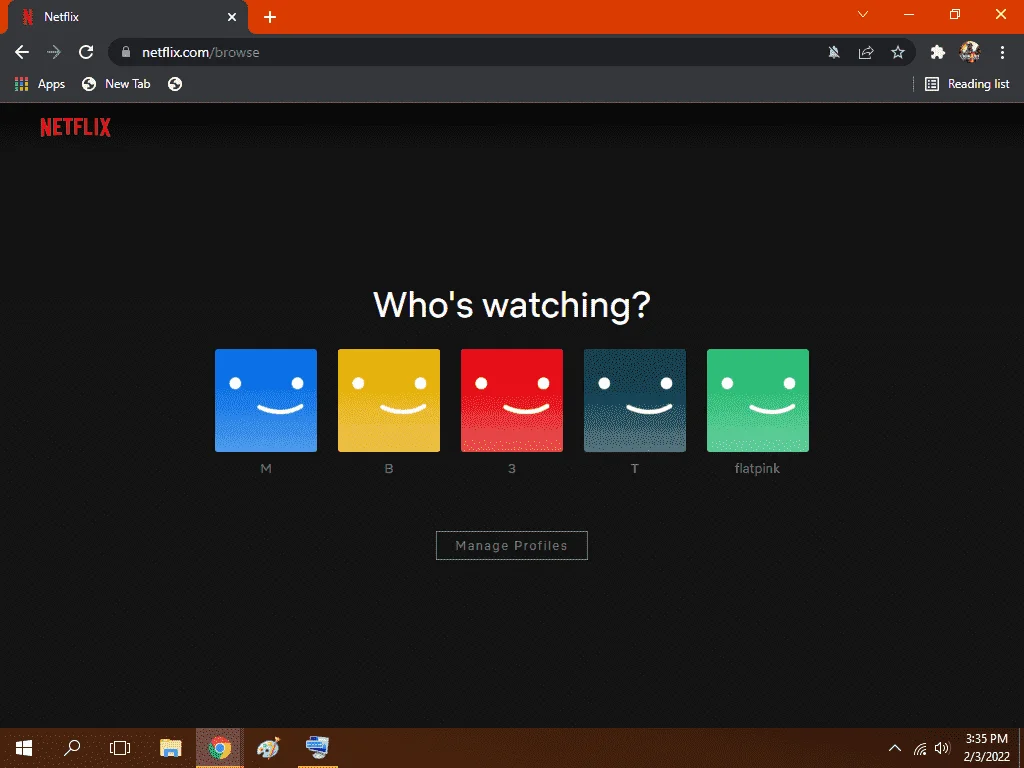
Task: Open the volume speaker tray icon
Action: (942, 748)
